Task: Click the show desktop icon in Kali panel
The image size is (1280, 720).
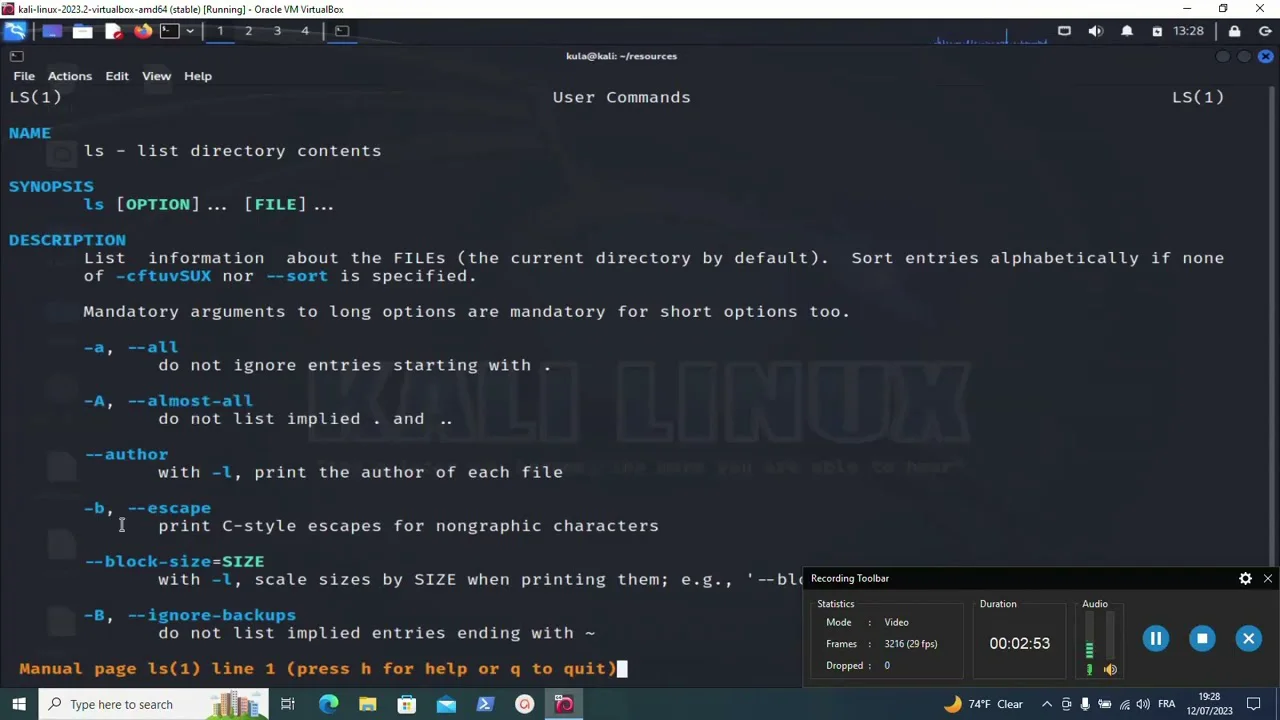Action: pyautogui.click(x=51, y=31)
